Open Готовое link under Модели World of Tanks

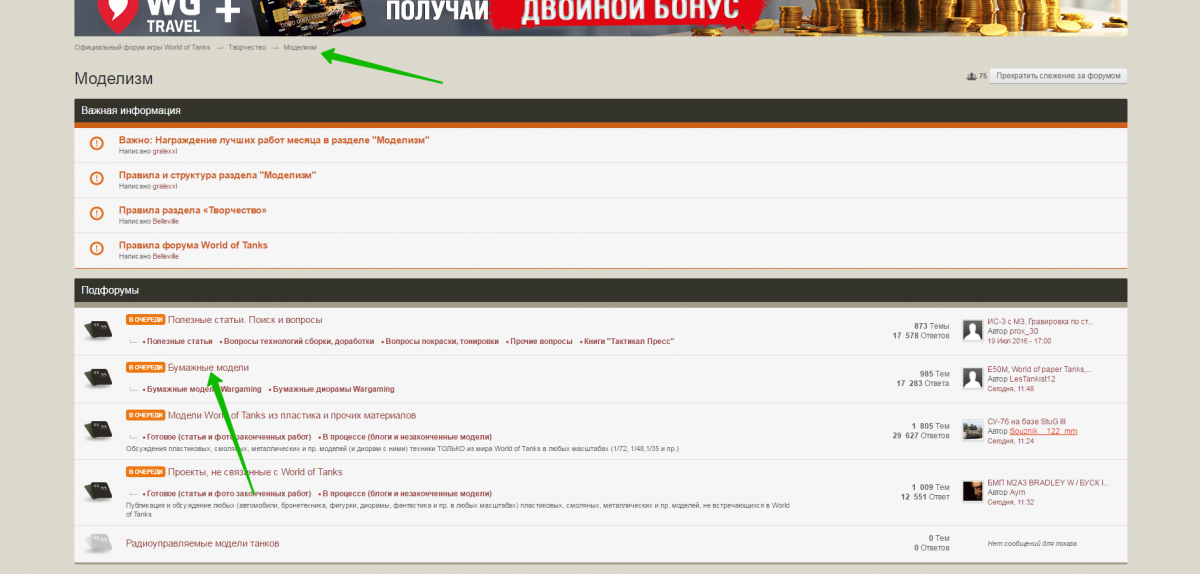(228, 437)
